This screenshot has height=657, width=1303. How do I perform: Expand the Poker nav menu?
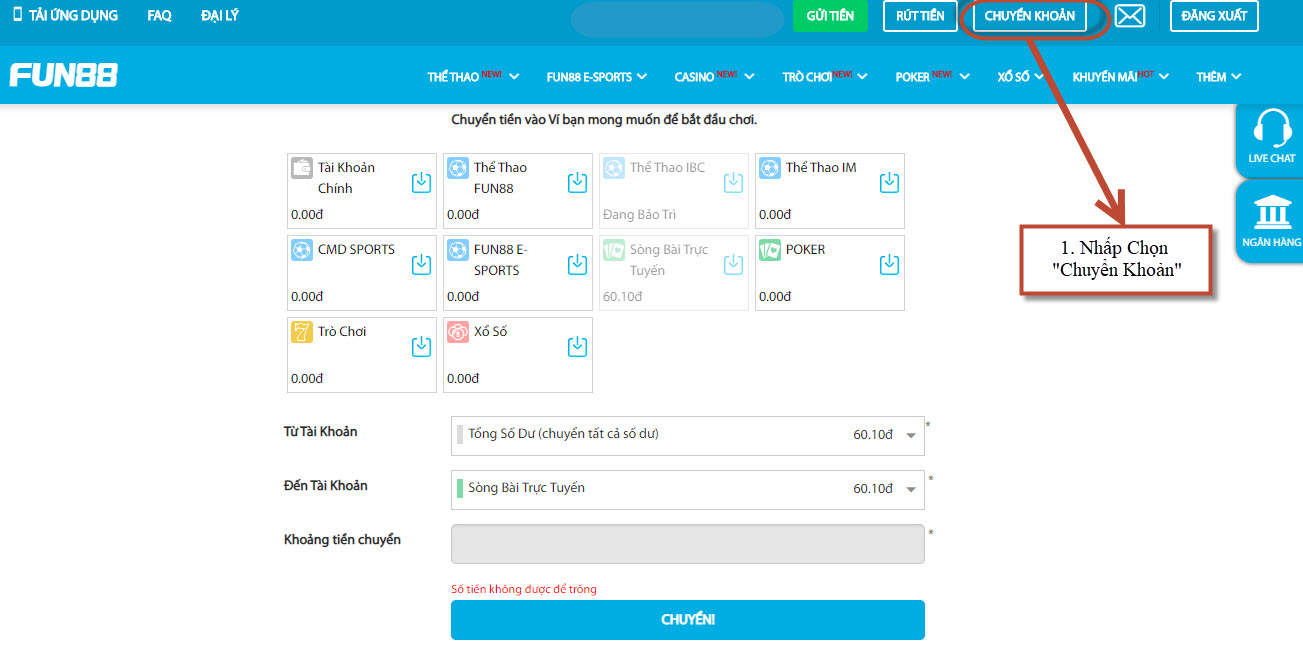click(x=931, y=77)
